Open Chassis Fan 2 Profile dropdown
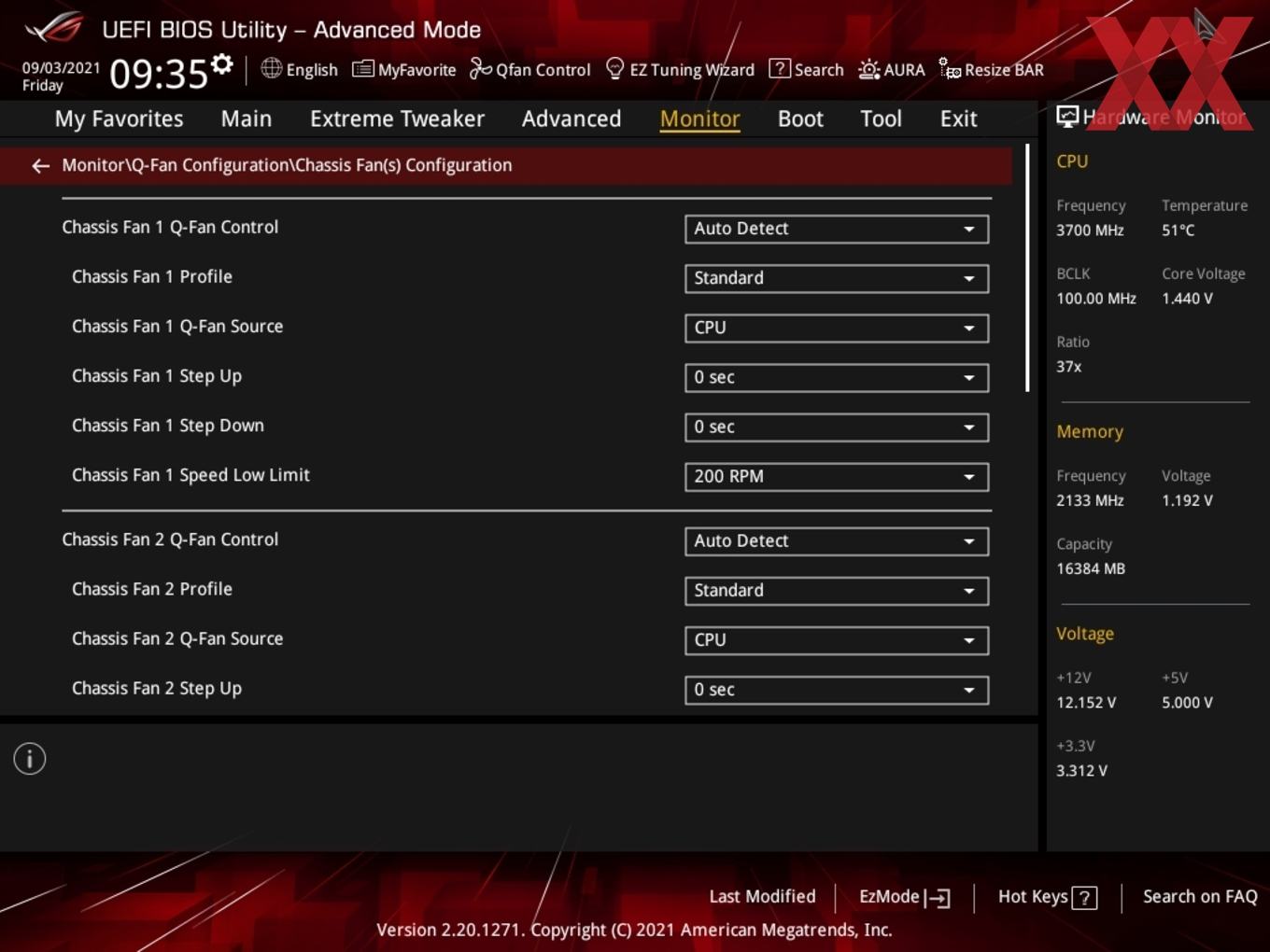The image size is (1270, 952). tap(837, 590)
